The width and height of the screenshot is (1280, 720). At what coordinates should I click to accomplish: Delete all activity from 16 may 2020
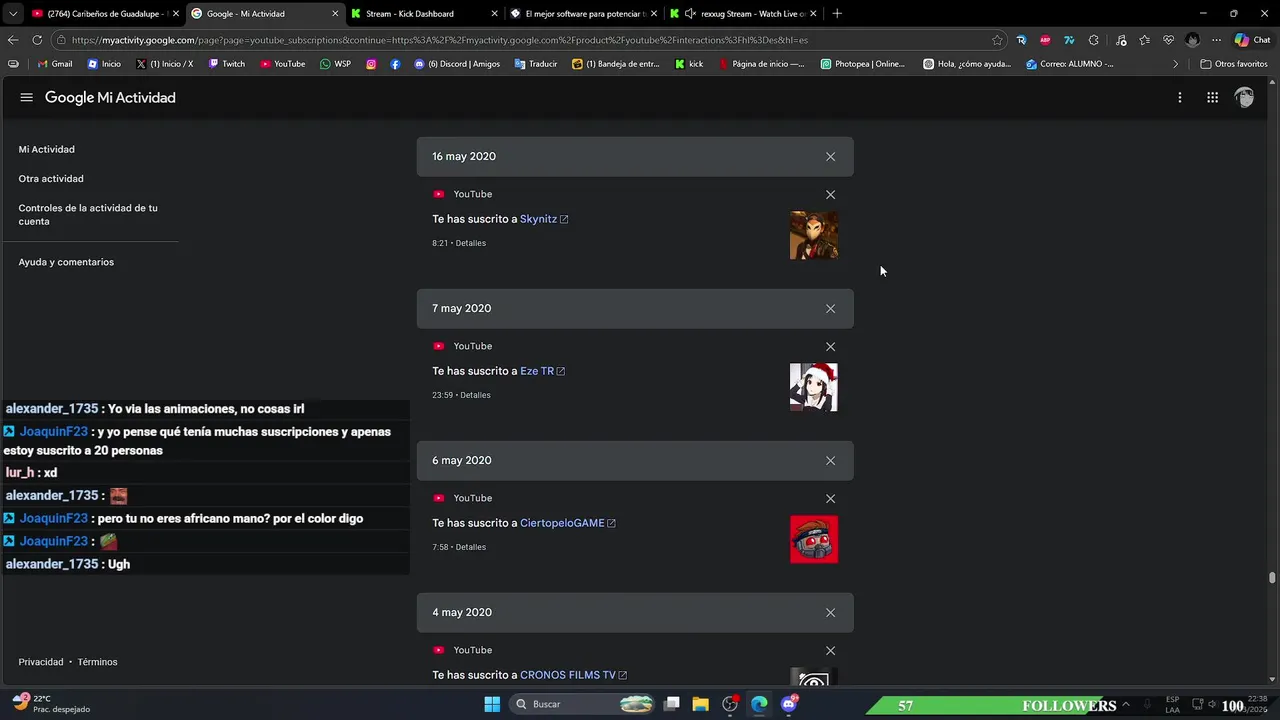830,157
